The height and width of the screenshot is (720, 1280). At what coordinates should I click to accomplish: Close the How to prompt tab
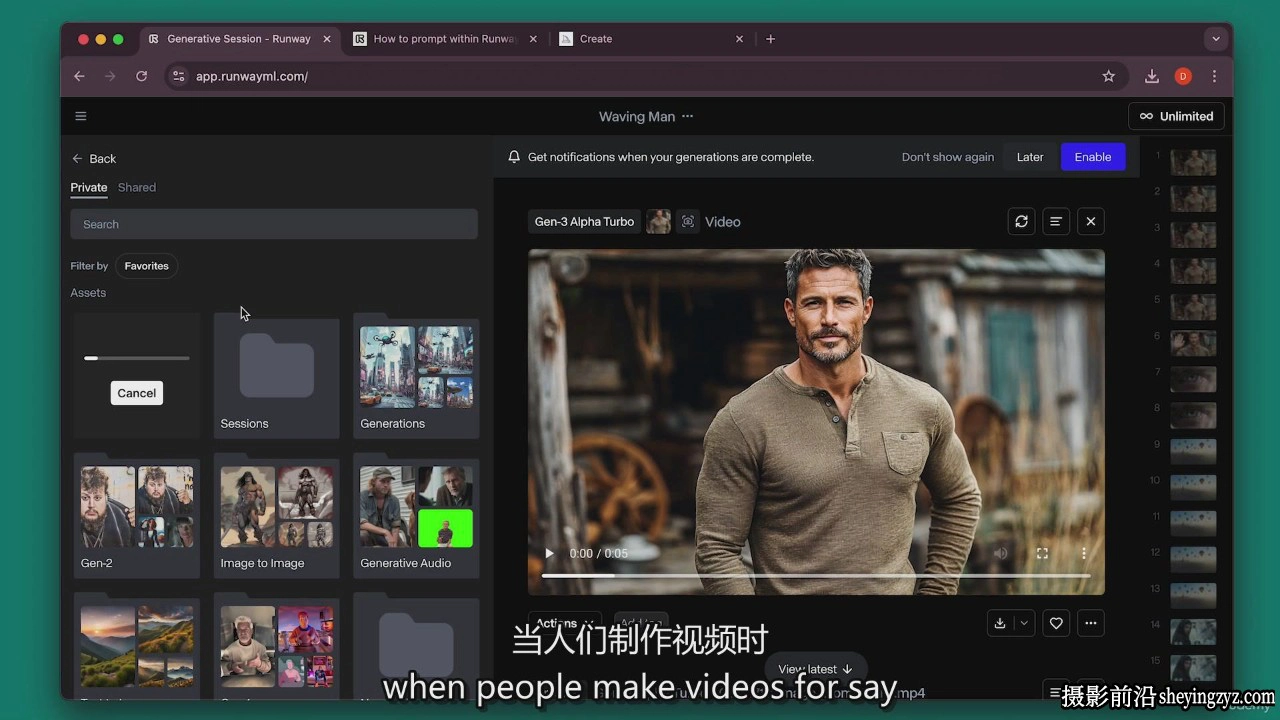(x=533, y=39)
